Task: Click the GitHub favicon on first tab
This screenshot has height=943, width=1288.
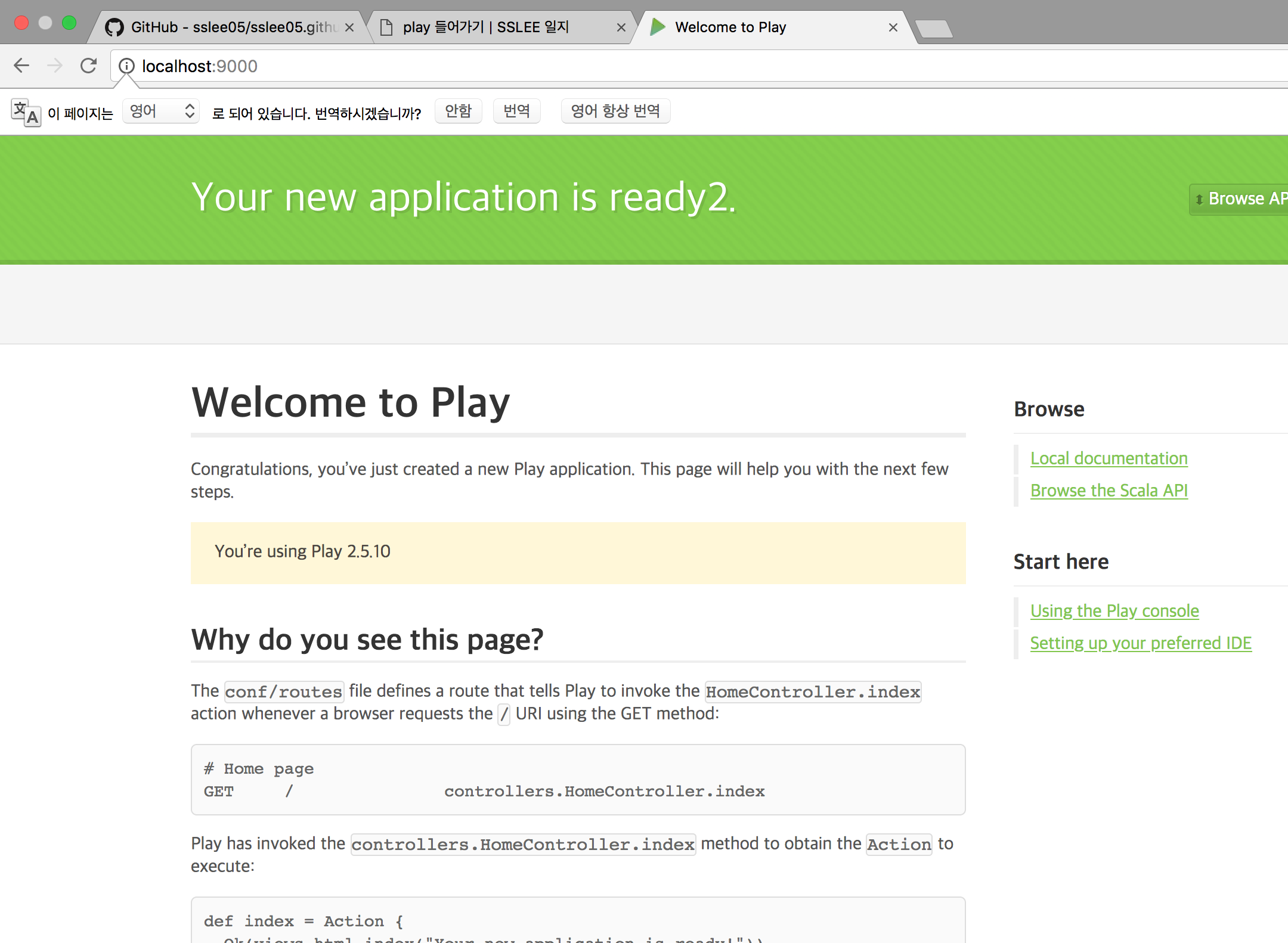Action: [x=114, y=27]
